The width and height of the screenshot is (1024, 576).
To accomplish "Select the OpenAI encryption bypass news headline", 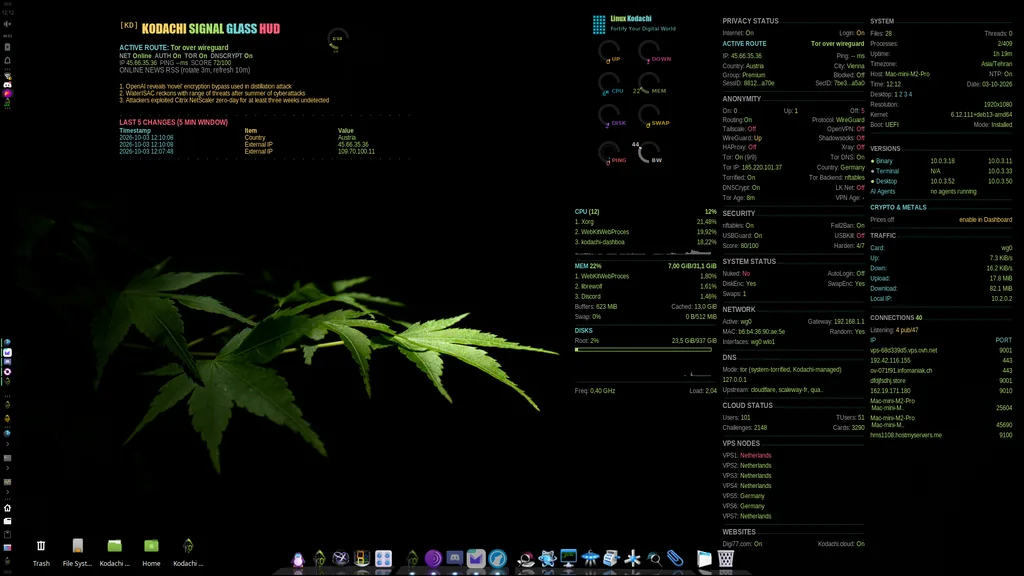I will pos(205,86).
